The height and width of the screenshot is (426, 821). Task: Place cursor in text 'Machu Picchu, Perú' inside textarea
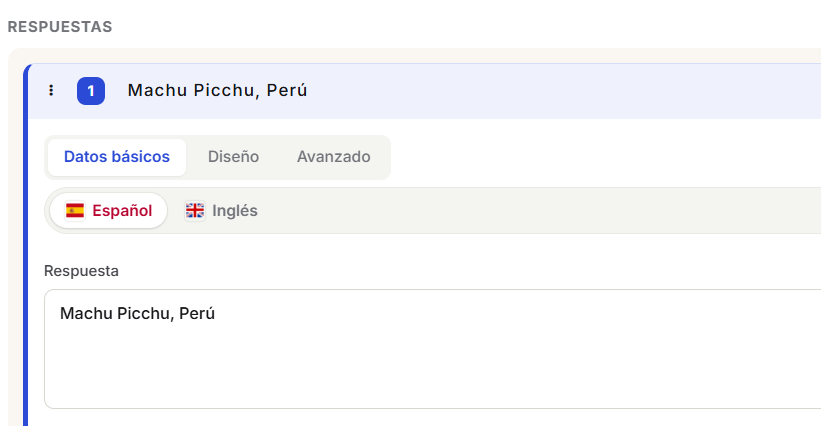coord(137,313)
